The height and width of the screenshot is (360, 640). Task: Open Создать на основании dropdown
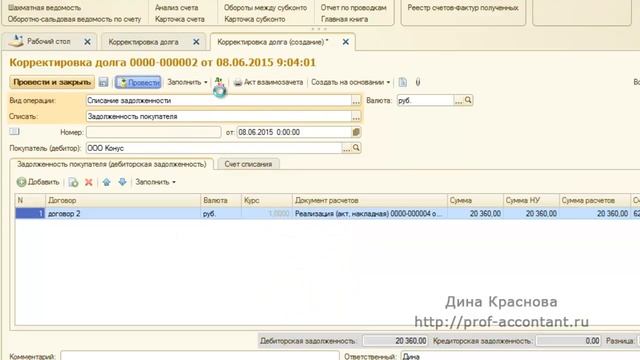pos(350,82)
